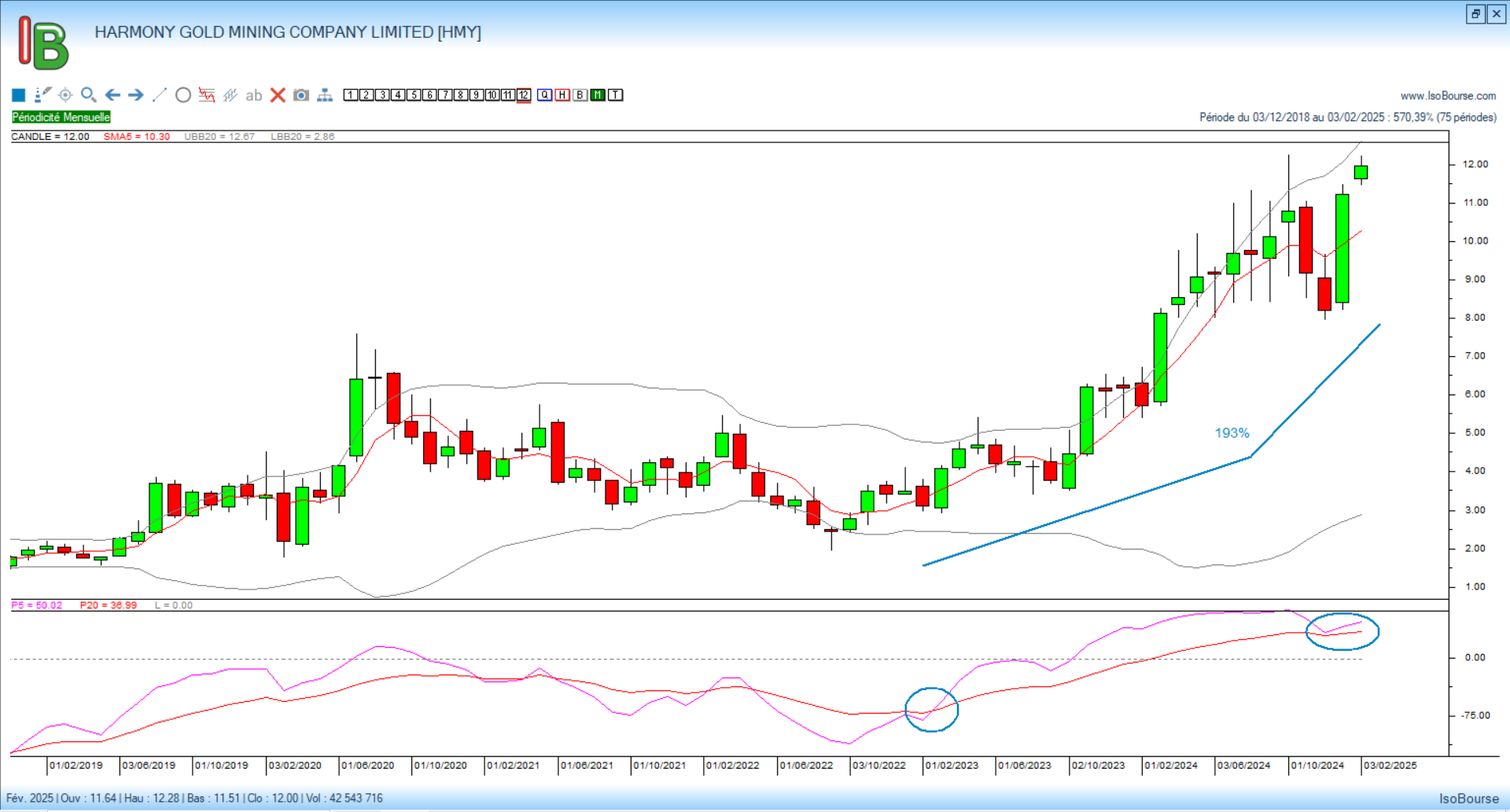Go back with the left arrow
Viewport: 1510px width, 812px height.
[112, 95]
